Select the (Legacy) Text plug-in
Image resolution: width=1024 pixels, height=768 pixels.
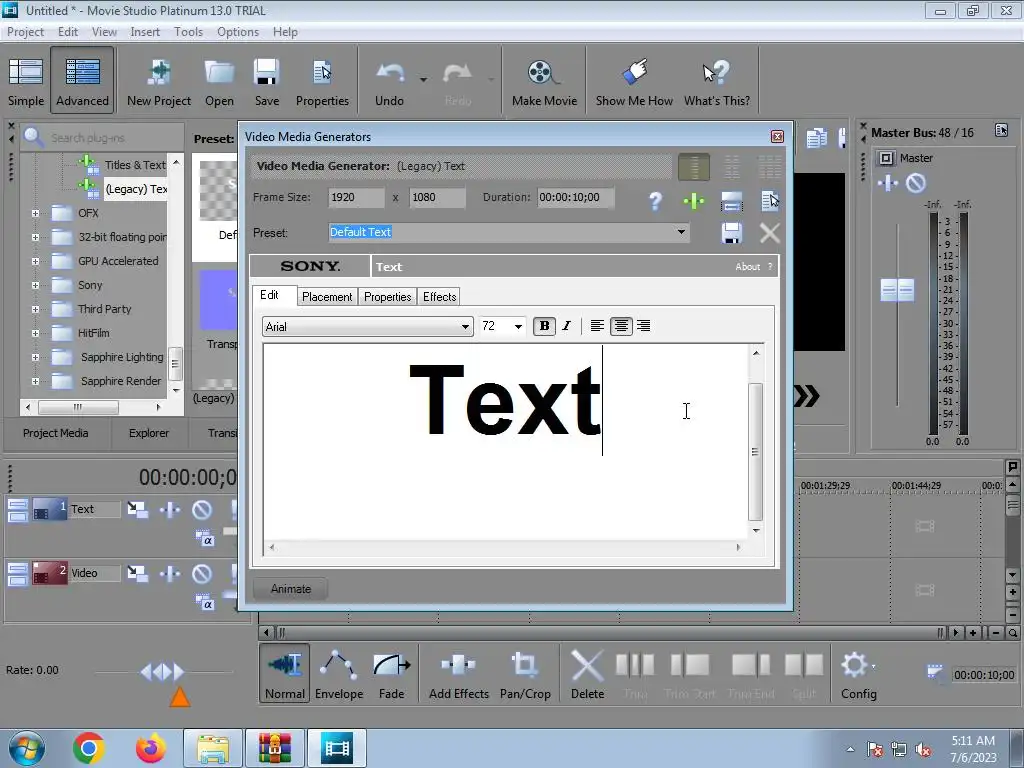[136, 189]
